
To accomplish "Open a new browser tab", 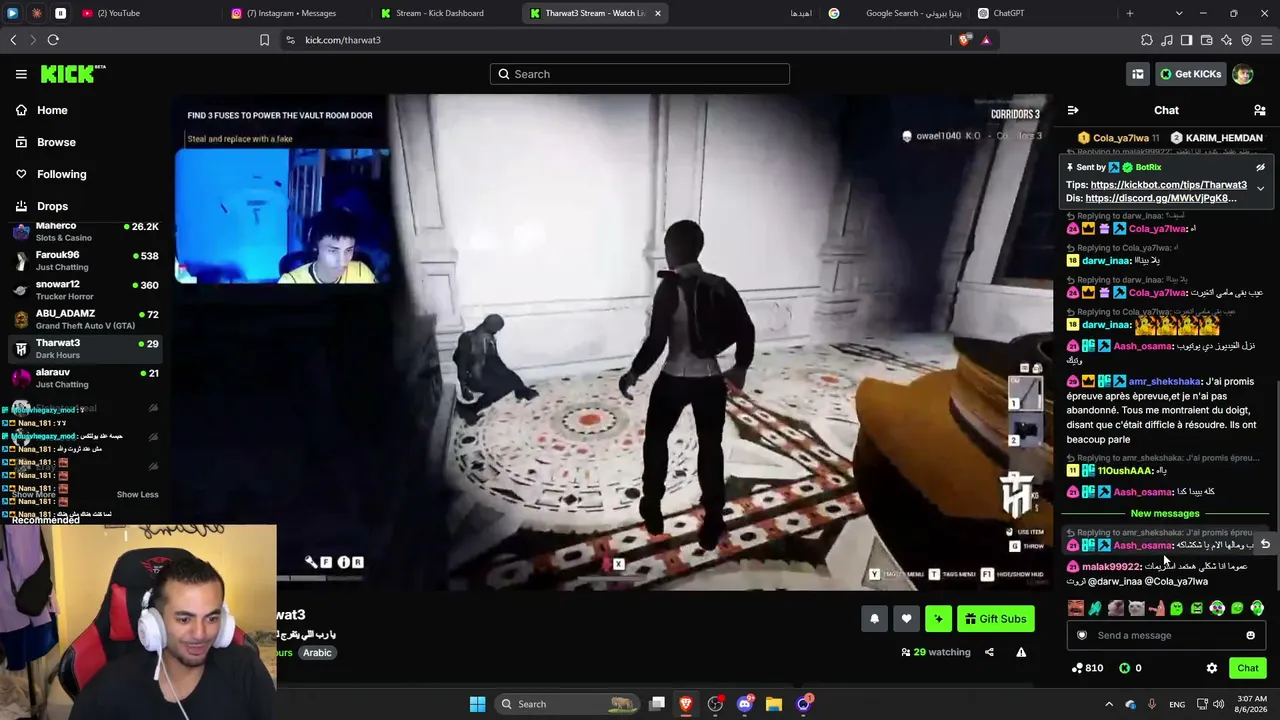I will (x=1130, y=13).
